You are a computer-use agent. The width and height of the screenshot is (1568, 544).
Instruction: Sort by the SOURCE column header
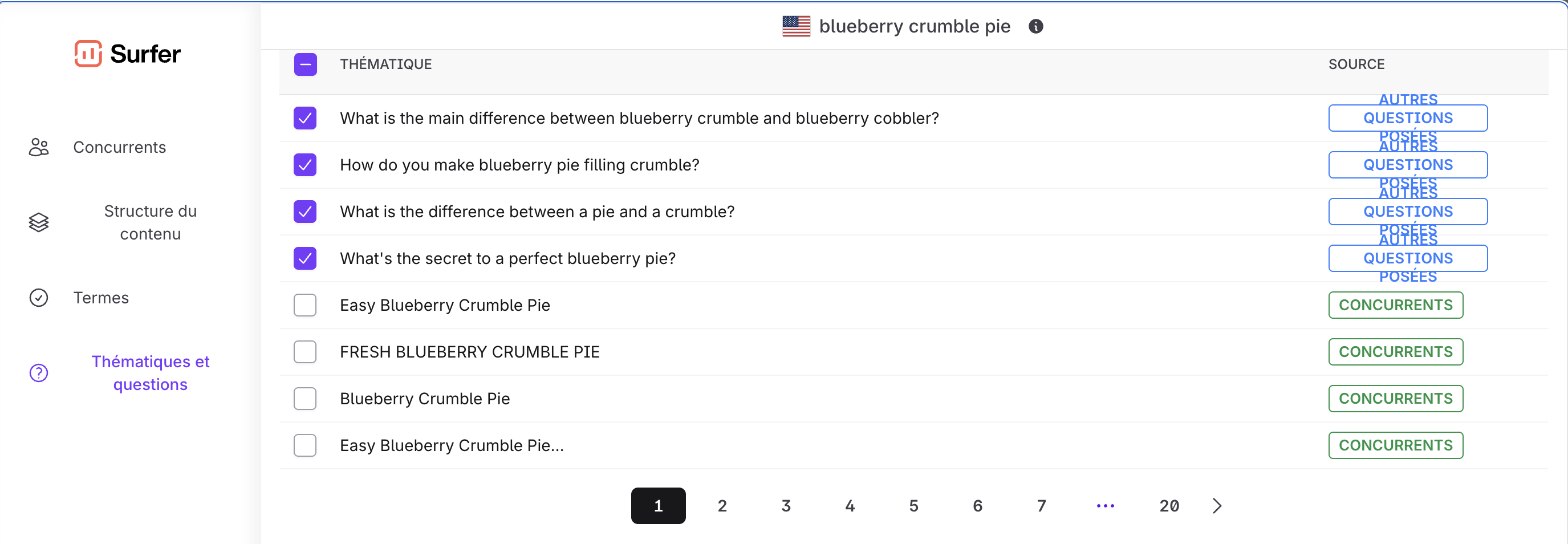click(x=1356, y=64)
